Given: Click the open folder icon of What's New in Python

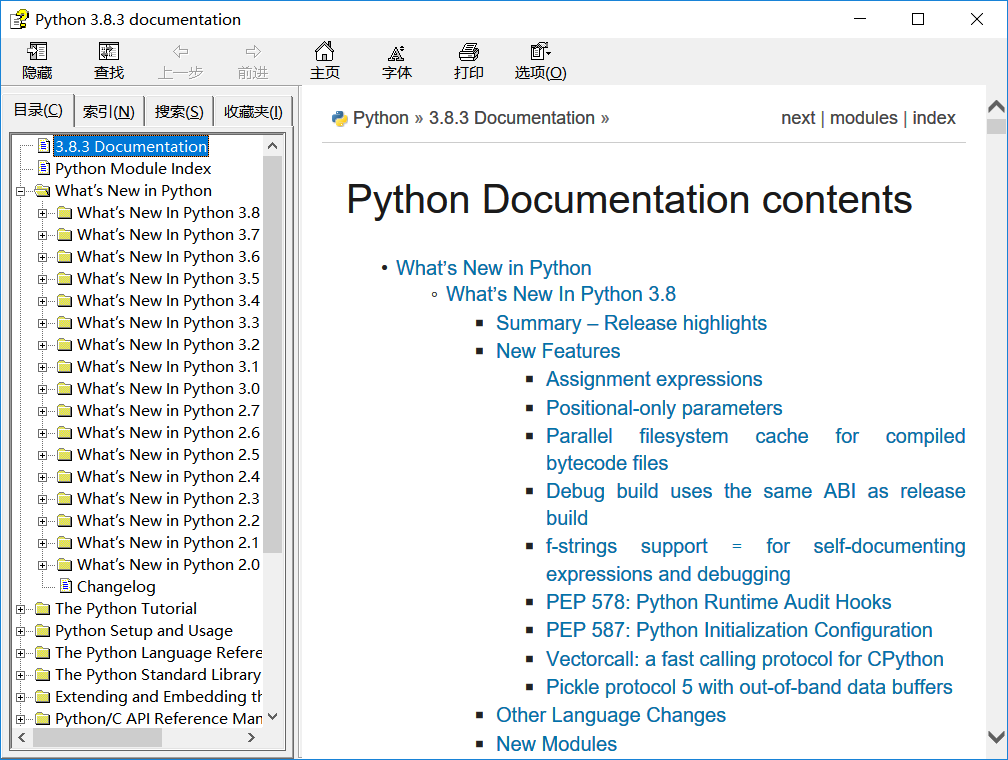Looking at the screenshot, I should (42, 190).
